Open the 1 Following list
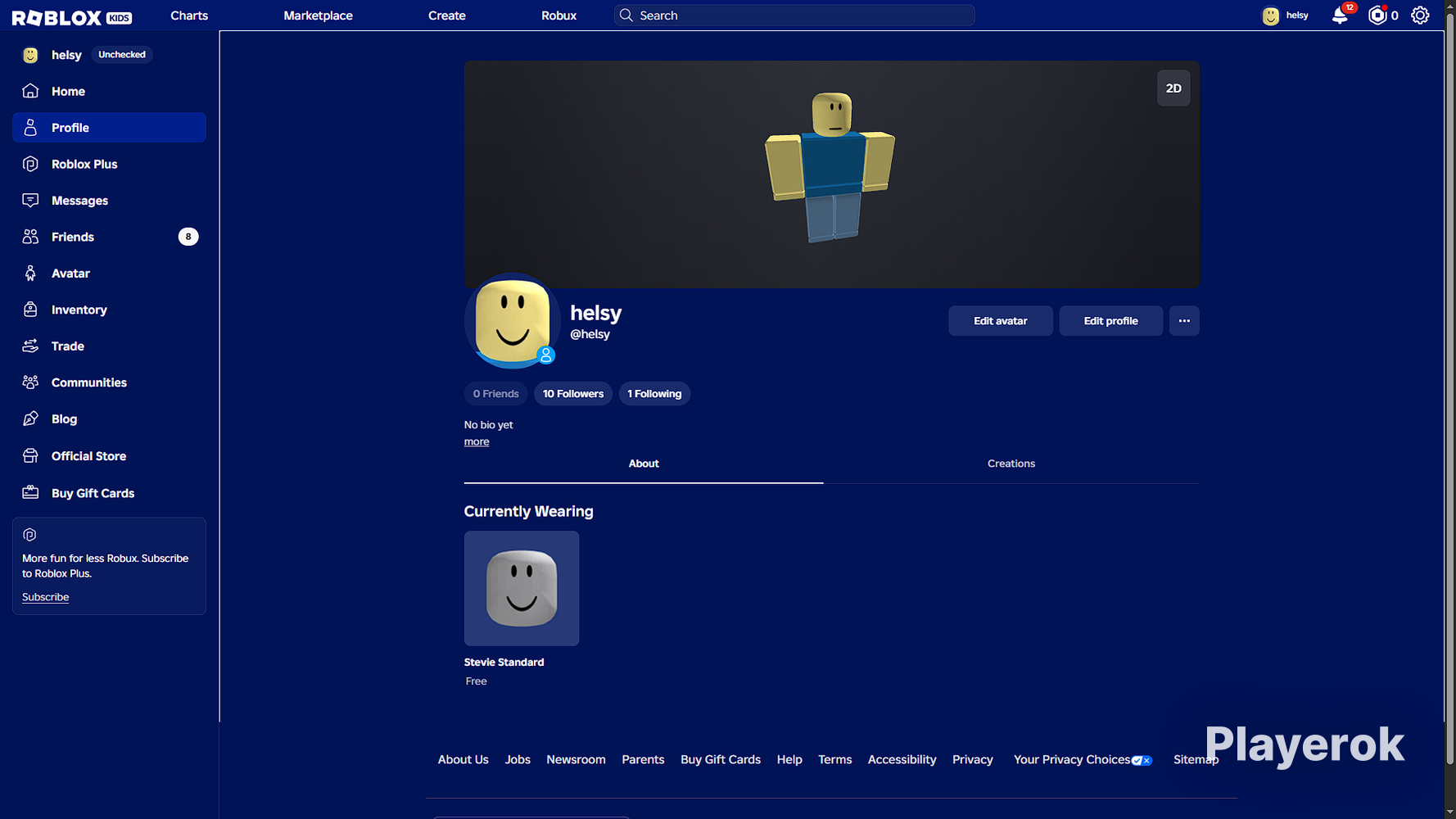This screenshot has height=819, width=1456. click(654, 394)
